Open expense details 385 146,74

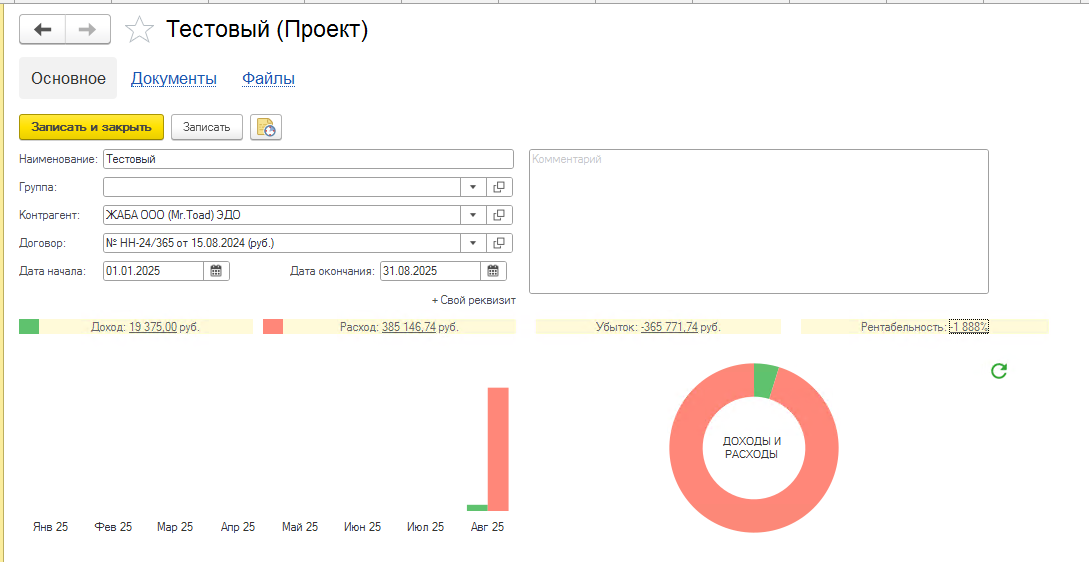tap(408, 327)
